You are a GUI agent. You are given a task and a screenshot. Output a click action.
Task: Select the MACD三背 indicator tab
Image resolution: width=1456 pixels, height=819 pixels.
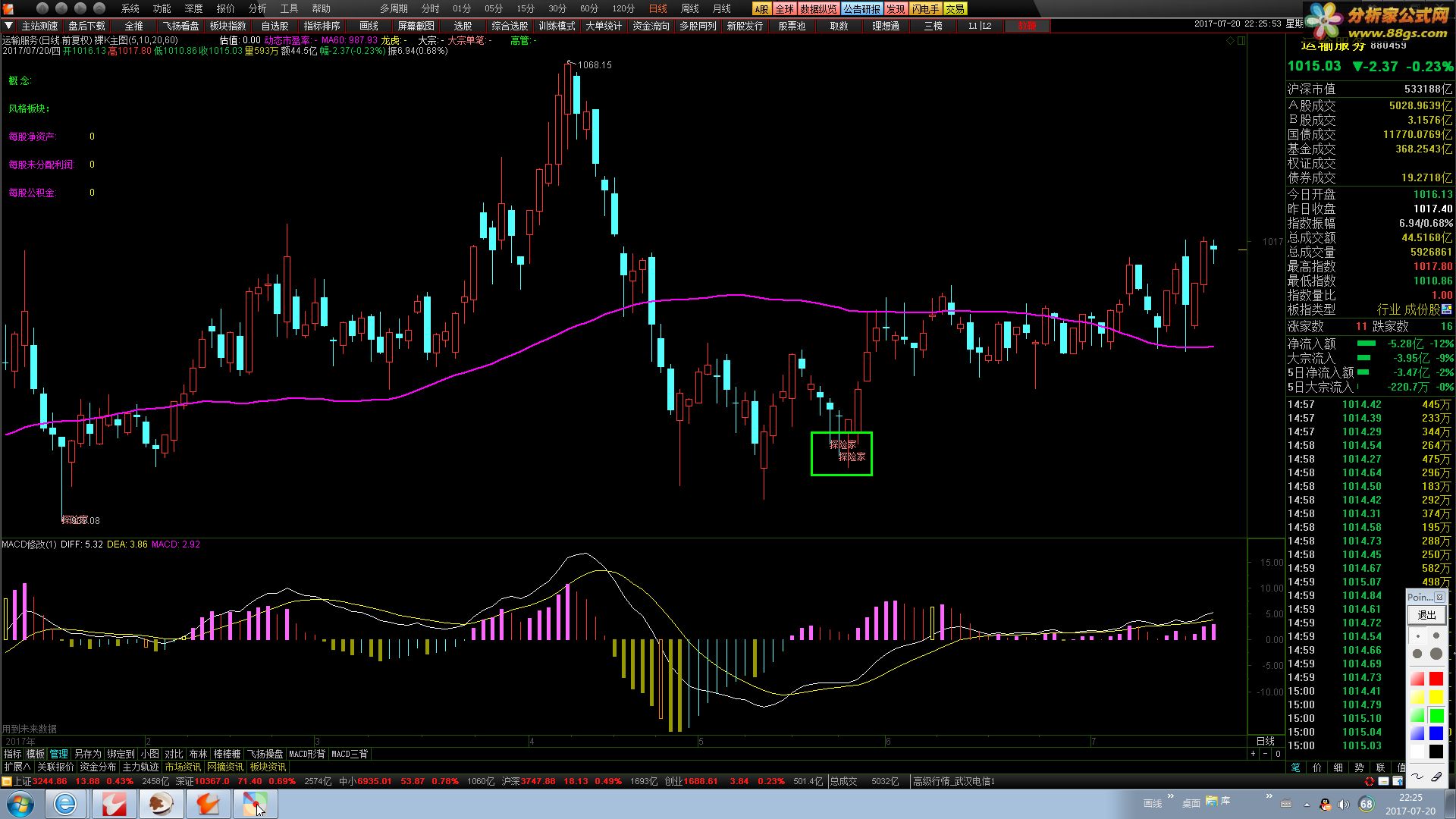350,754
